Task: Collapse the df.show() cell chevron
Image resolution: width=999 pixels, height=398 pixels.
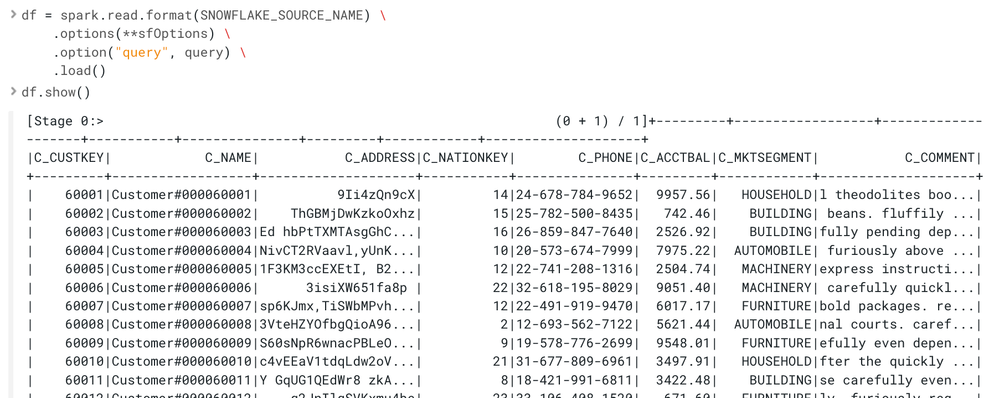Action: pyautogui.click(x=13, y=92)
